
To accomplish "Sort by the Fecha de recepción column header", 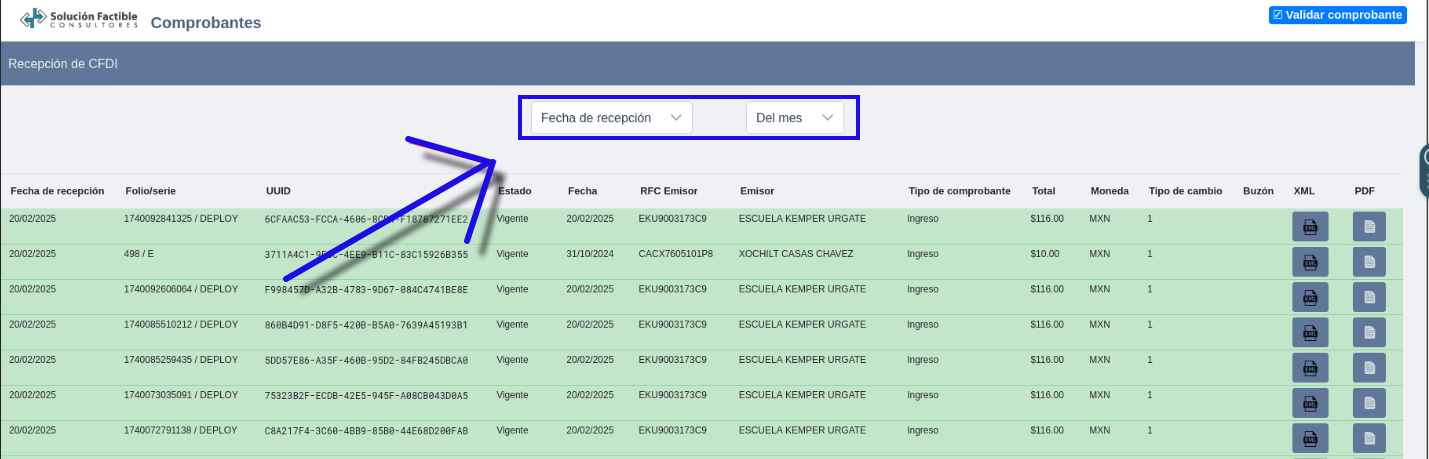I will [57, 191].
